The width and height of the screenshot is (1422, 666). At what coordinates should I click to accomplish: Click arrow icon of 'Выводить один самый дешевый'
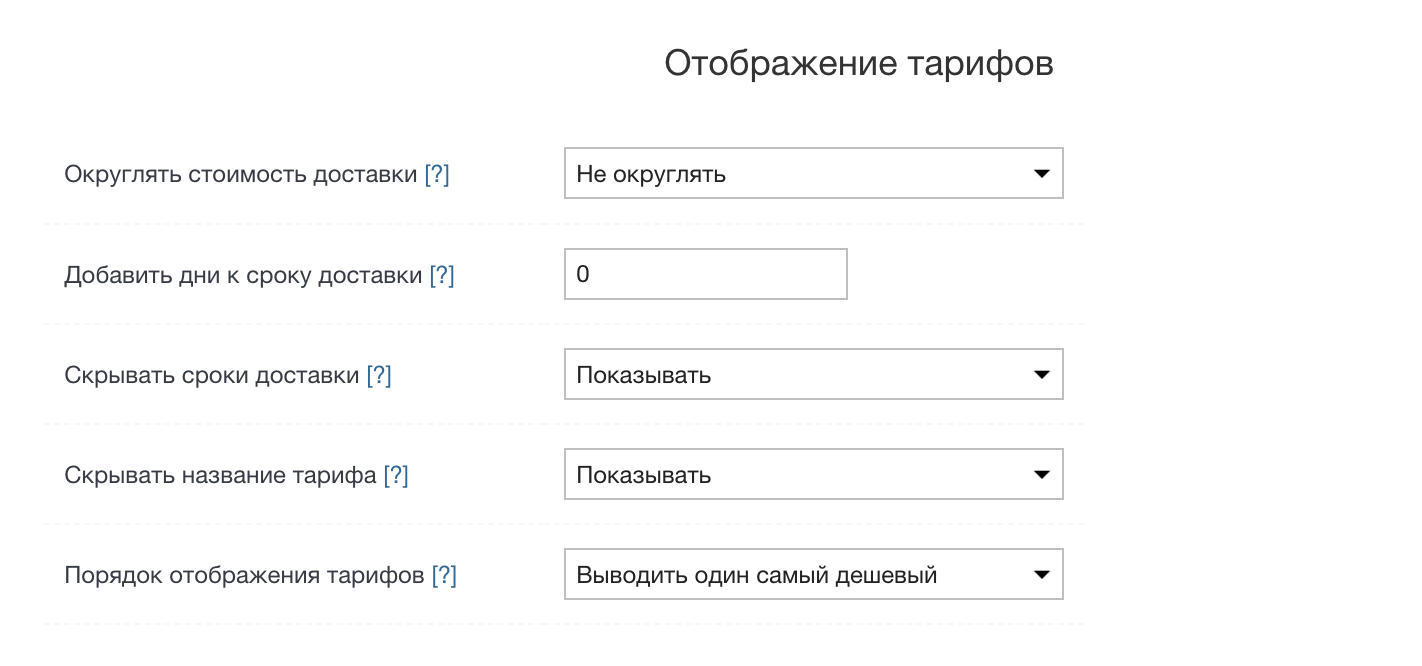[1041, 575]
